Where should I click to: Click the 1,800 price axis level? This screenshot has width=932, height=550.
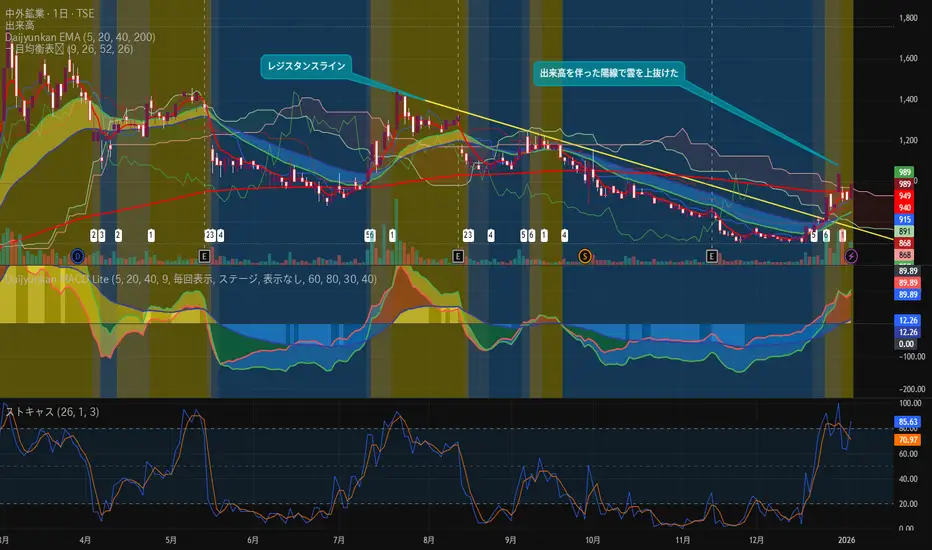(x=908, y=18)
